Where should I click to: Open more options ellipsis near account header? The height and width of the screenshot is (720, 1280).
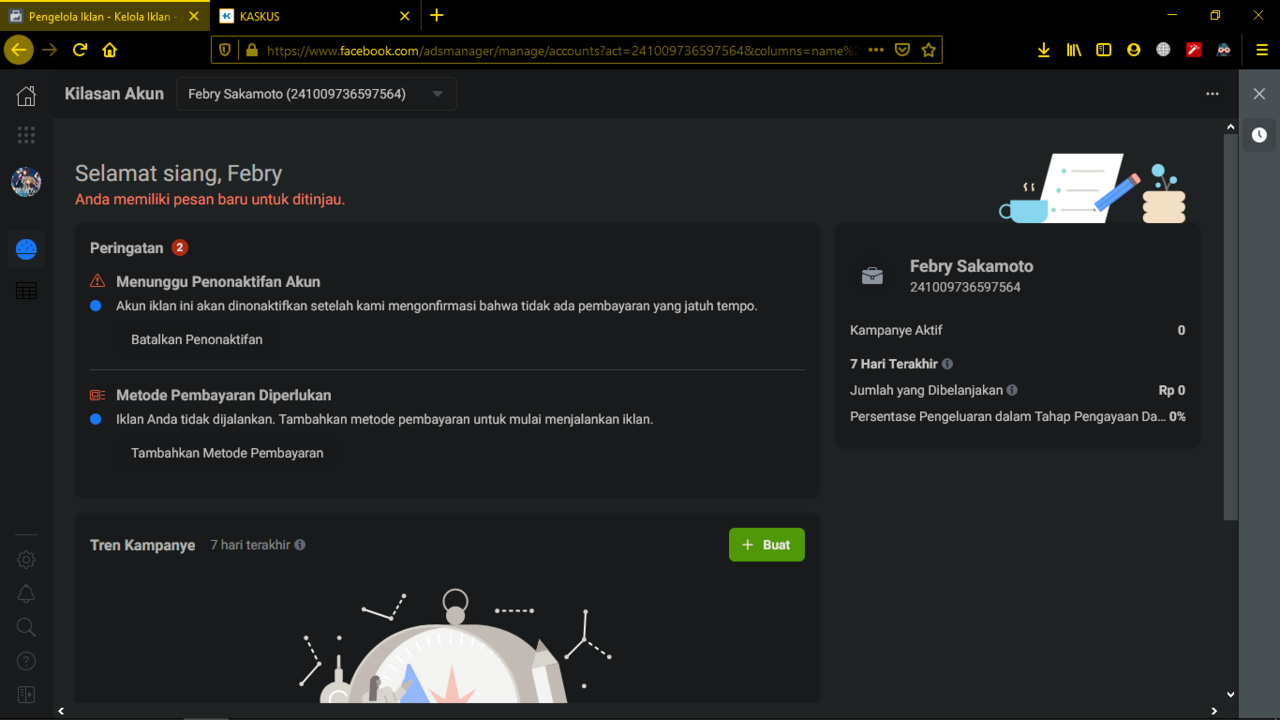(1212, 94)
